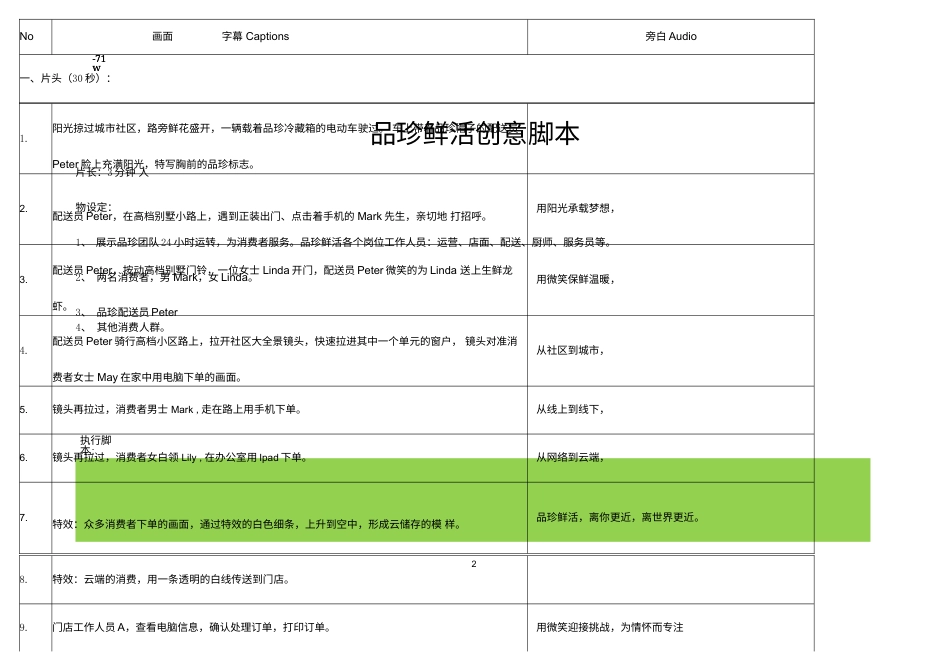Select the text '品珍配送员 Peter'
950x672 pixels.
pos(137,313)
